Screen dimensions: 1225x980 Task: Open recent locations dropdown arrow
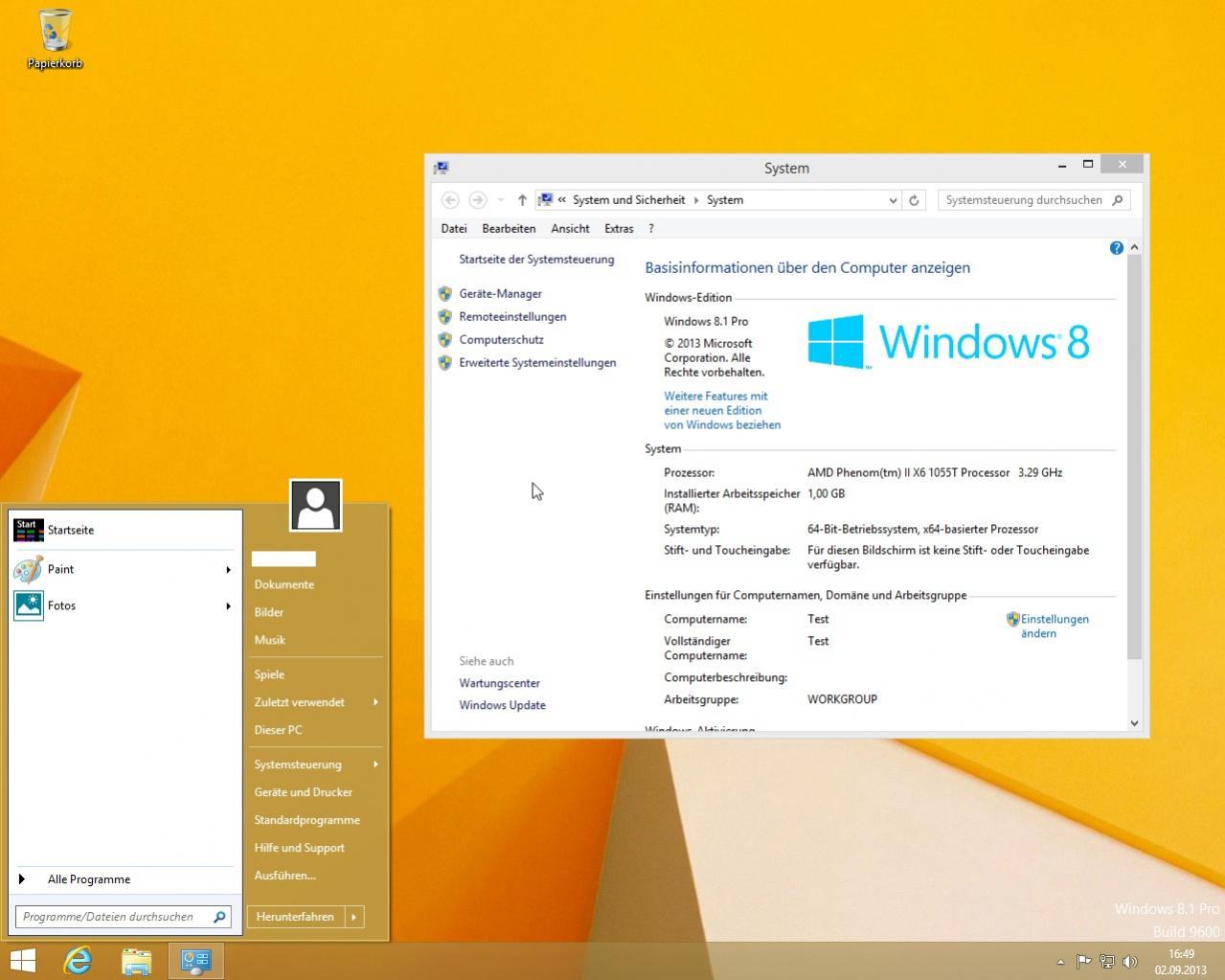click(x=500, y=200)
